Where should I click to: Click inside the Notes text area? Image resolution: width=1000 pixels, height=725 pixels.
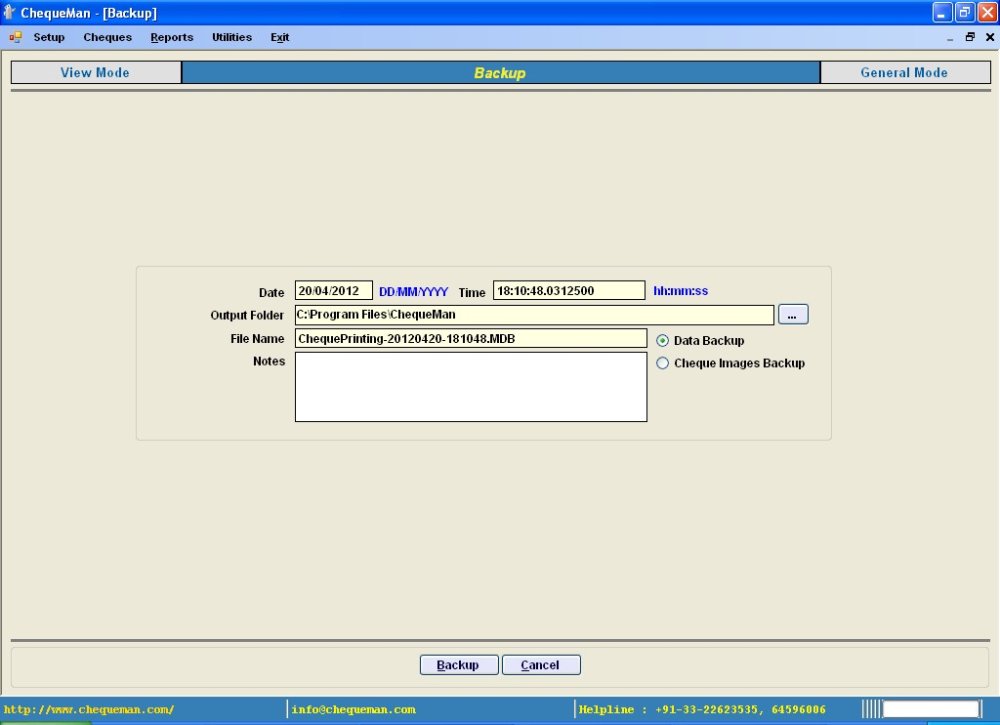pos(471,387)
